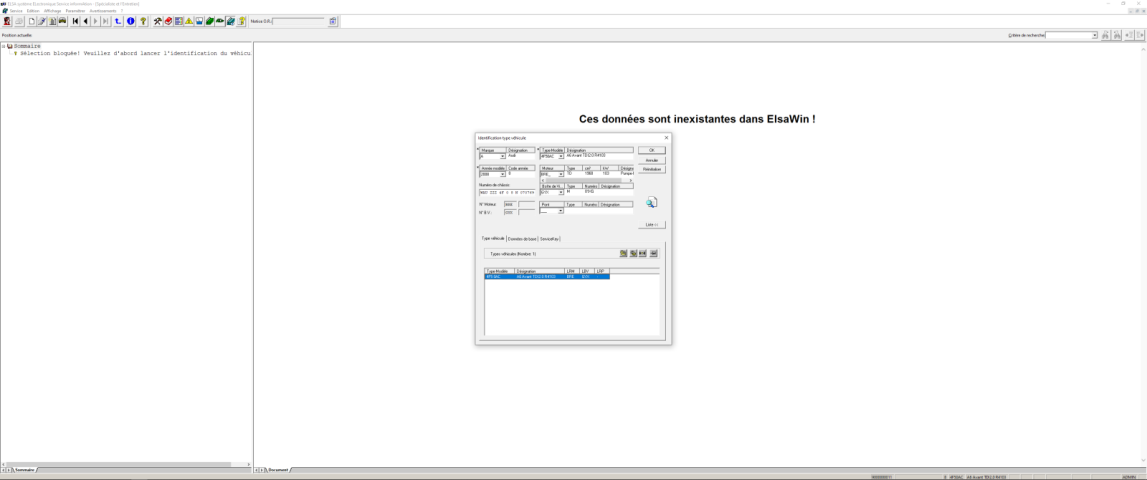Confirm the dialog with OK button
Viewport: 1147px width, 480px height.
652,150
